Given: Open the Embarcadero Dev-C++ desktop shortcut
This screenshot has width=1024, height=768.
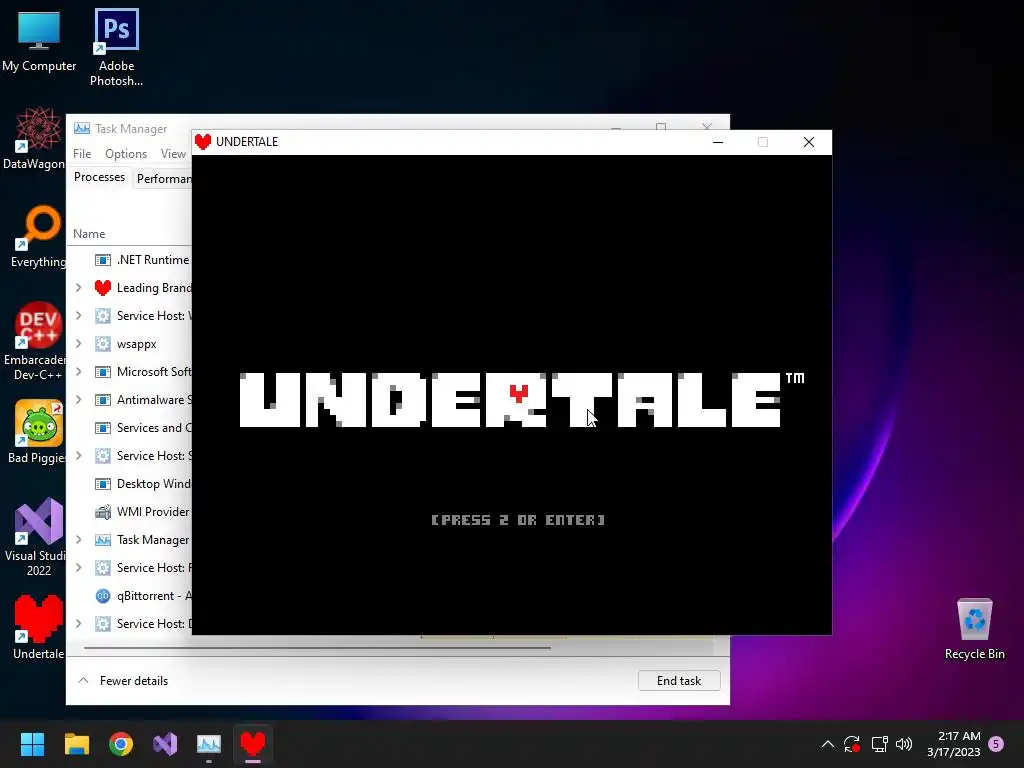Looking at the screenshot, I should pos(36,341).
